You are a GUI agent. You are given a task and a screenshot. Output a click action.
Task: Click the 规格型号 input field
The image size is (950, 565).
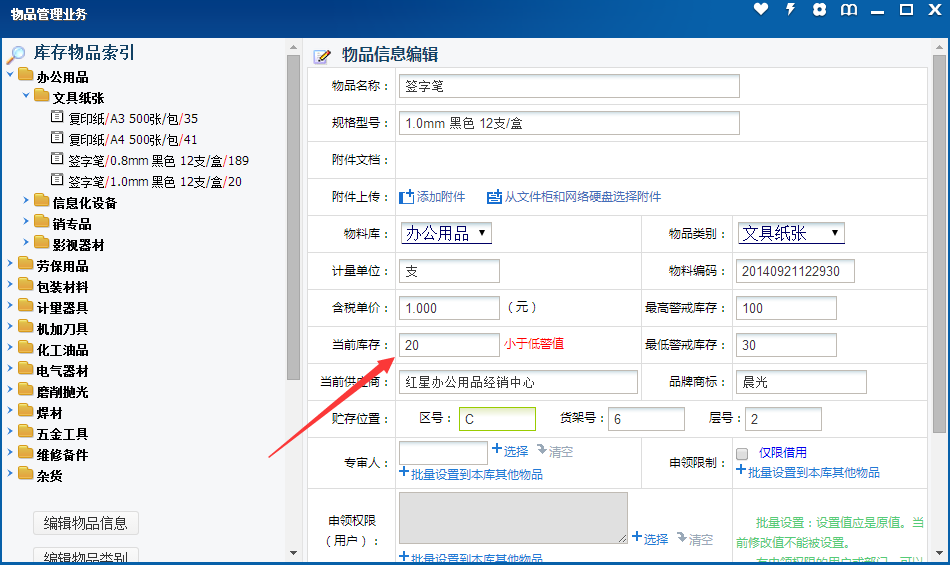tap(569, 123)
